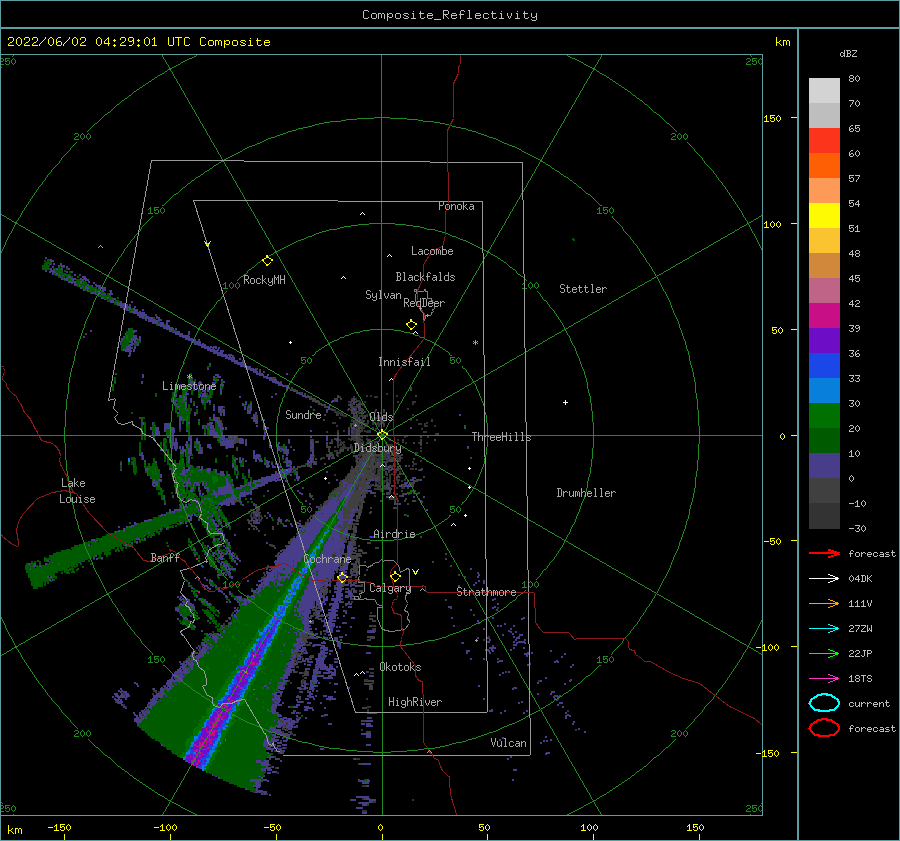Click the ThreeHills label
This screenshot has width=900, height=841.
pyautogui.click(x=501, y=437)
